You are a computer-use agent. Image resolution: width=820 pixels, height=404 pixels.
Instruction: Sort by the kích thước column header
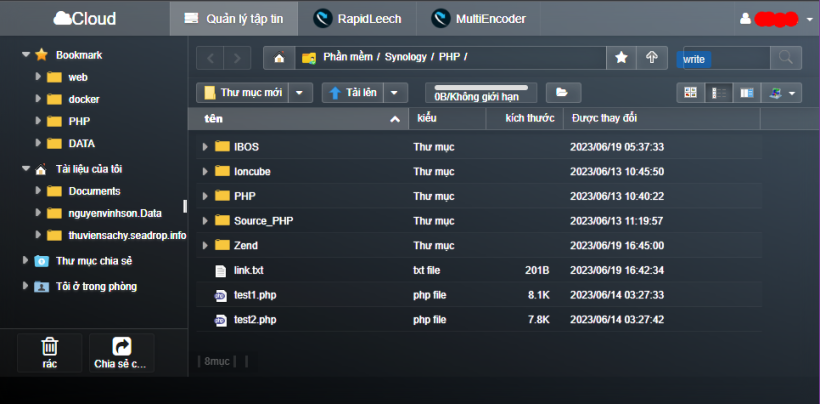coord(525,119)
